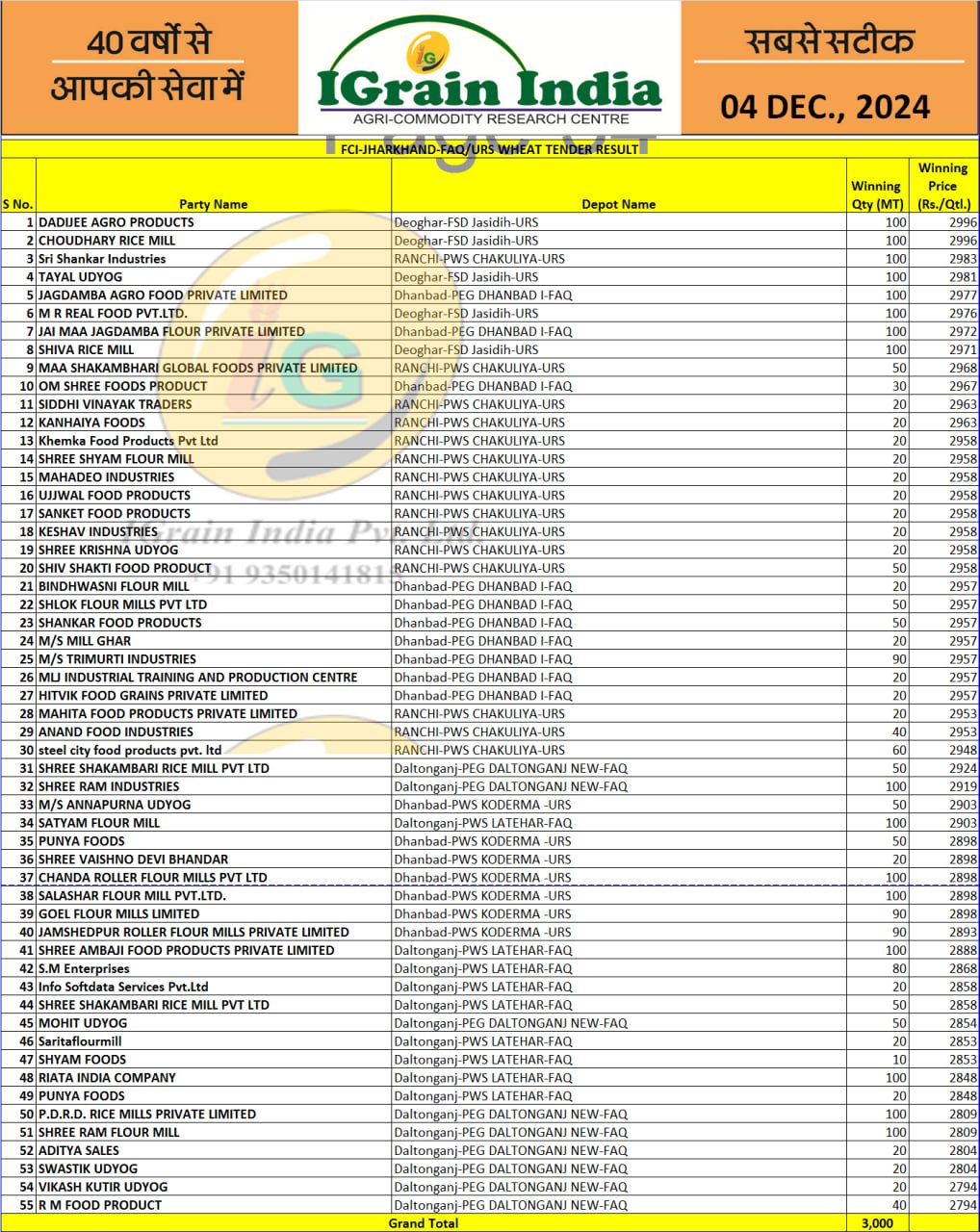This screenshot has height=1232, width=980.
Task: Select the Sri Shankar Industries party cell
Action: coord(102,259)
